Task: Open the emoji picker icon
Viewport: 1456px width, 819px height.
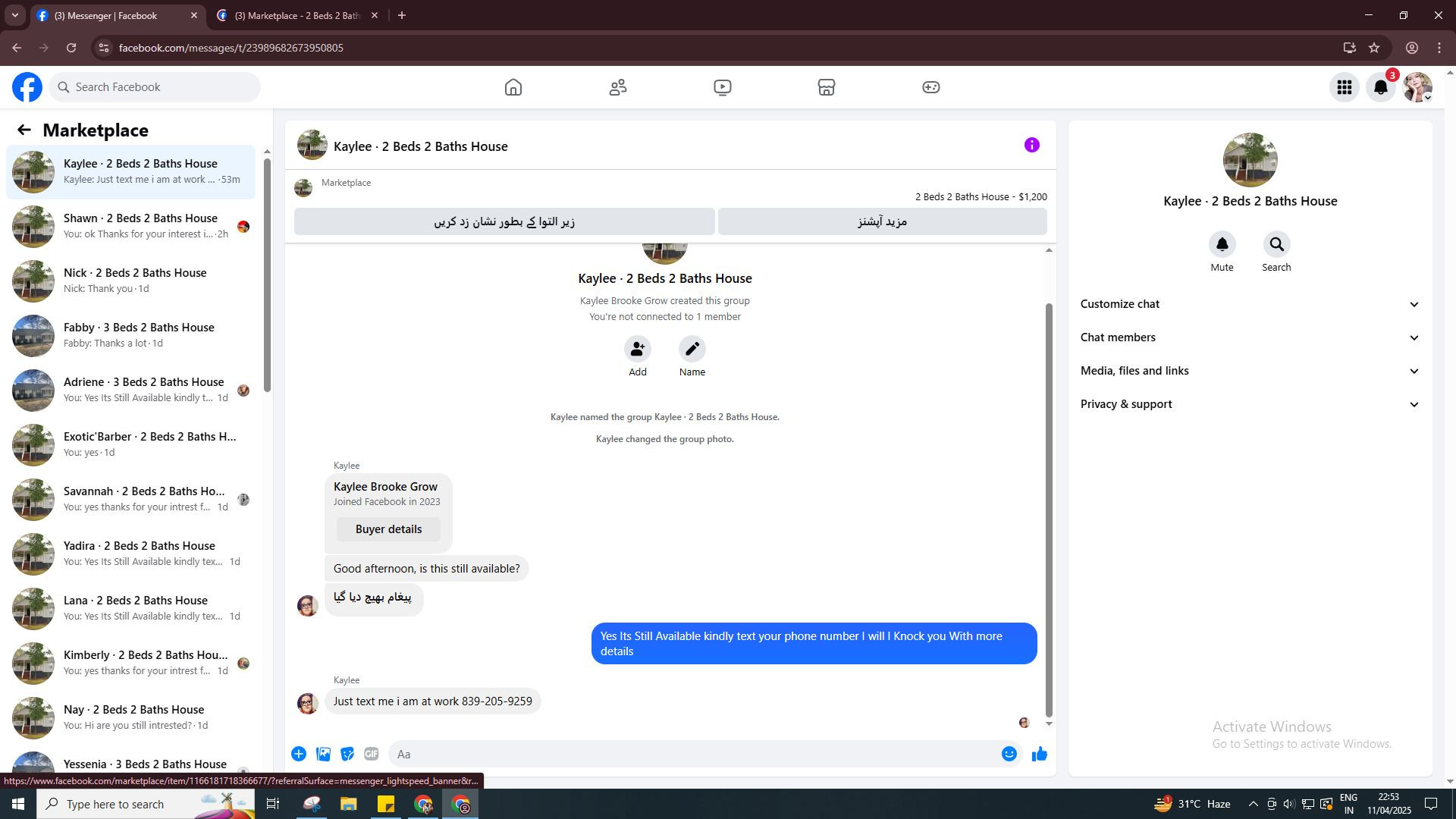Action: (x=1009, y=754)
